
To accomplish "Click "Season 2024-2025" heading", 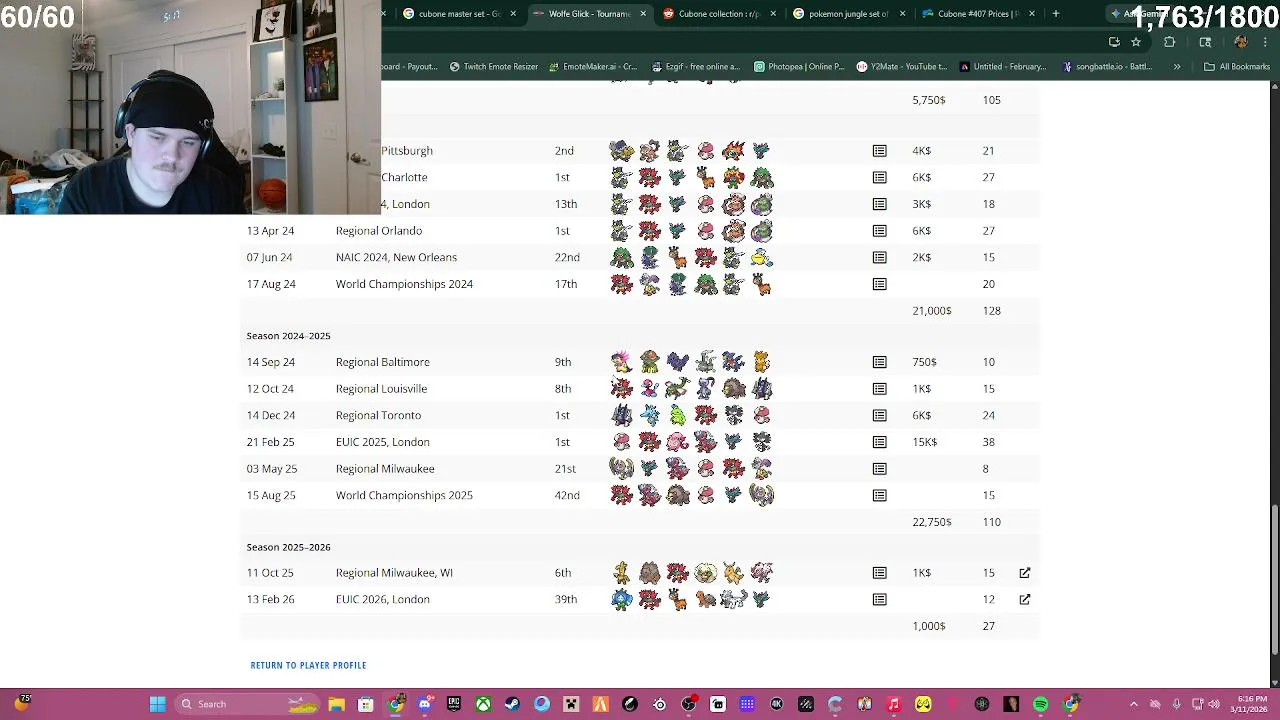I will tap(288, 336).
